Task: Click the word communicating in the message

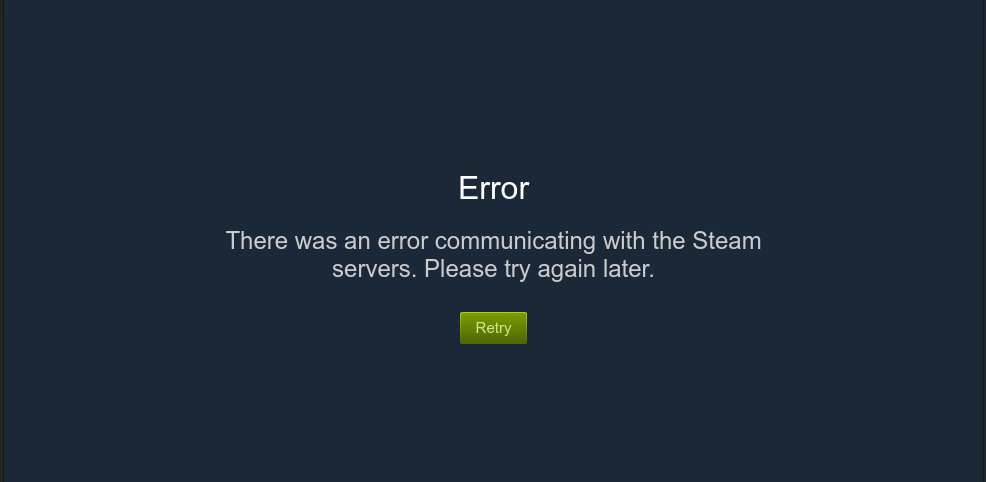Action: [515, 242]
